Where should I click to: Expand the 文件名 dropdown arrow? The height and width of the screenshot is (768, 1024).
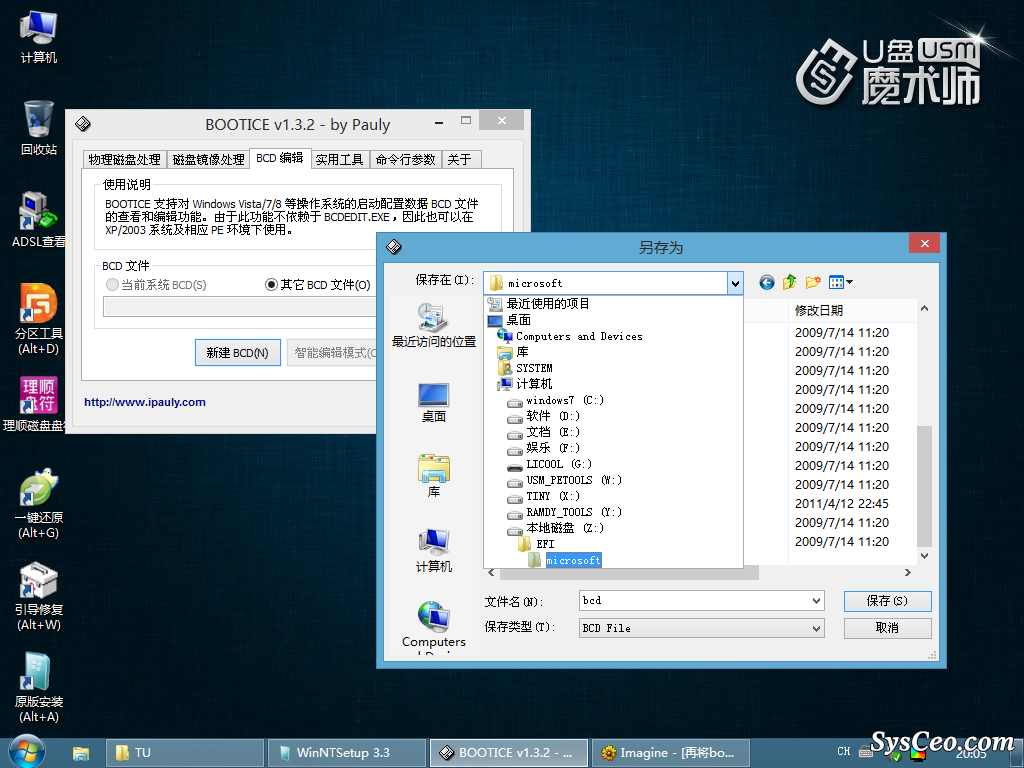(816, 601)
